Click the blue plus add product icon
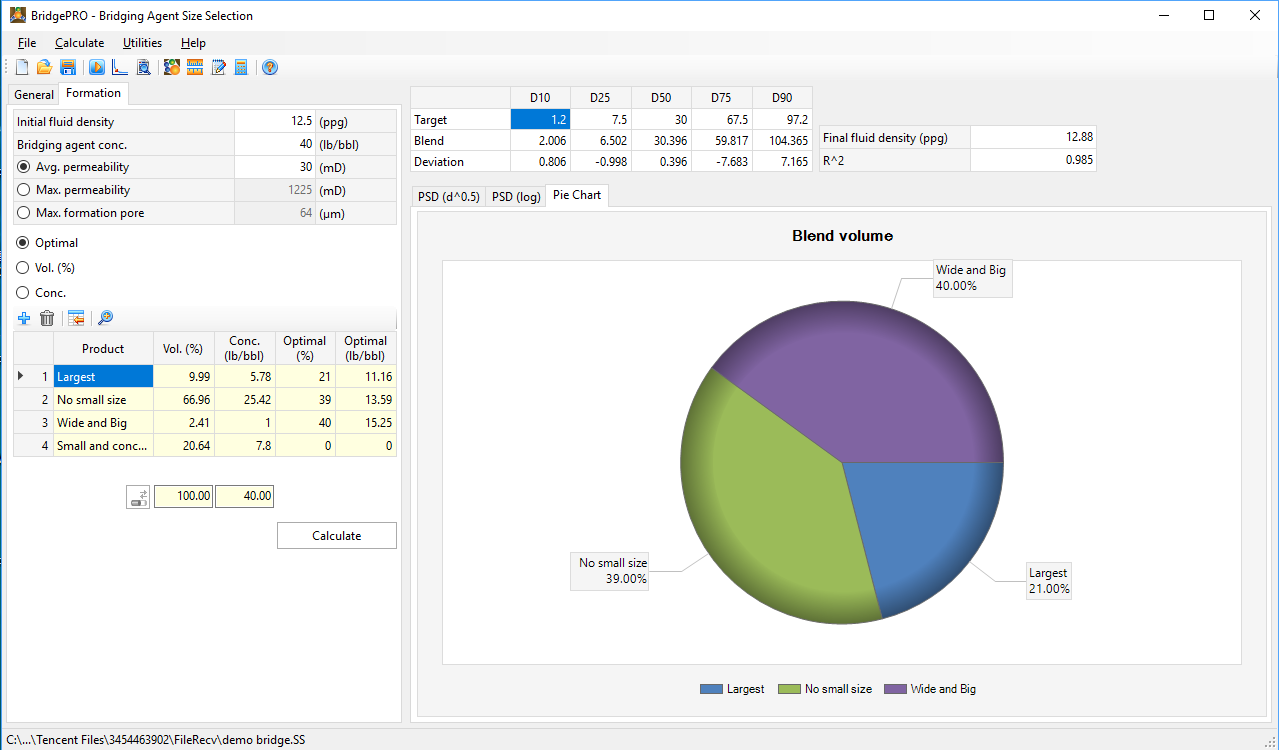This screenshot has width=1279, height=750. click(x=24, y=318)
